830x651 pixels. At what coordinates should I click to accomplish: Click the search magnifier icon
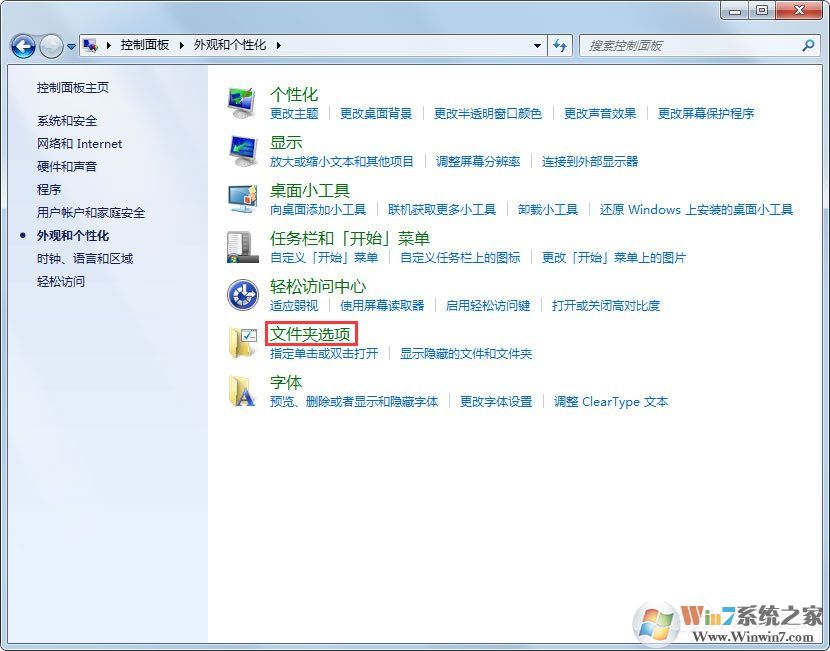(x=807, y=45)
